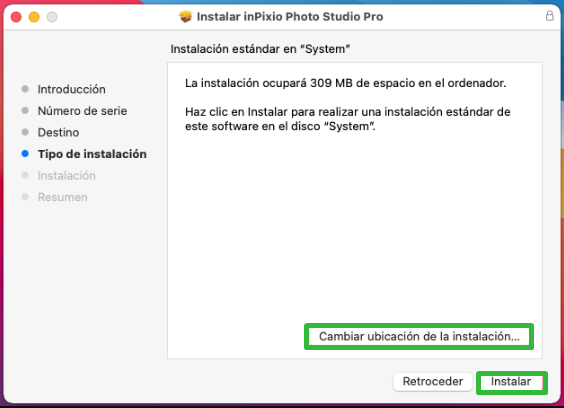Image resolution: width=564 pixels, height=408 pixels.
Task: Click the heading Instalación estándar en "System"
Action: click(260, 49)
